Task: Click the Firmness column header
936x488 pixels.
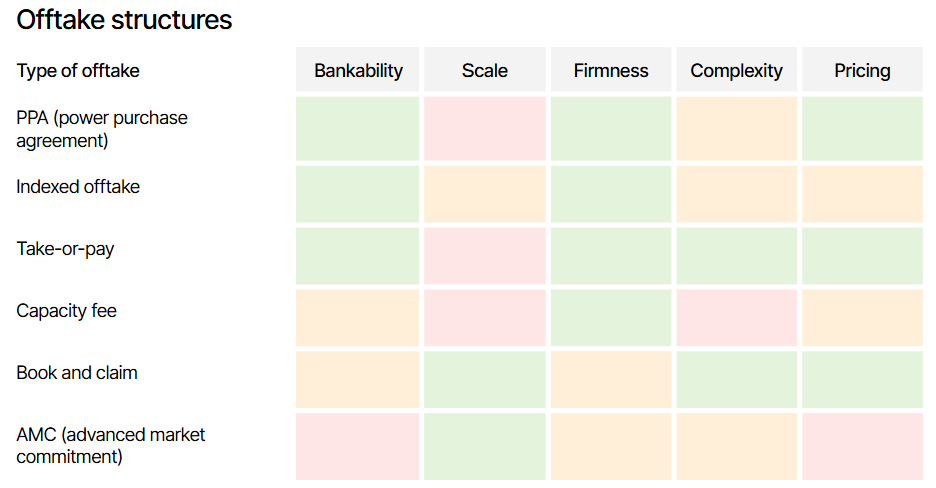Action: coord(611,70)
